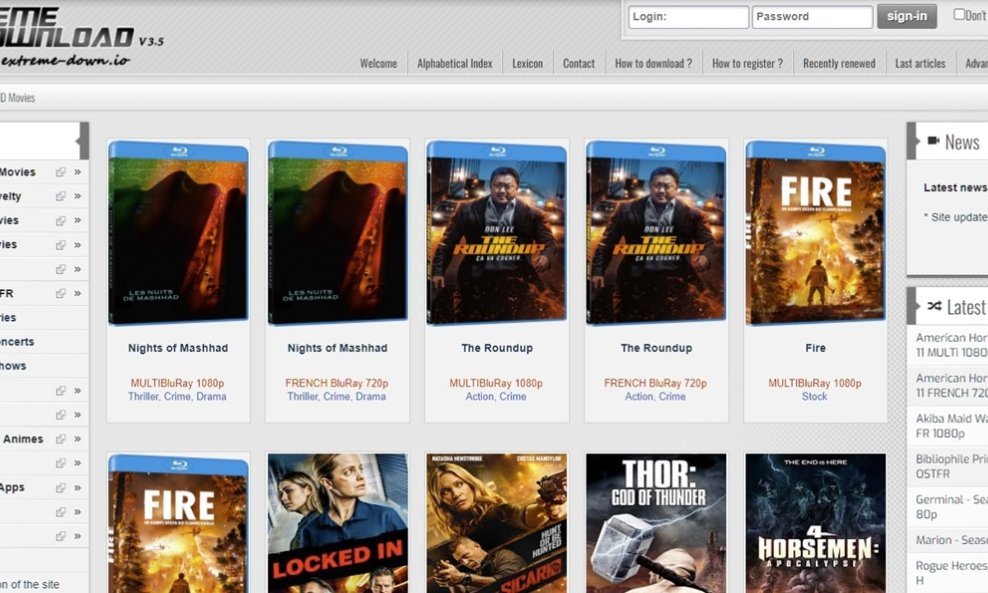Open The Roundup FRENCH 720p cover
The height and width of the screenshot is (593, 988).
pos(657,233)
